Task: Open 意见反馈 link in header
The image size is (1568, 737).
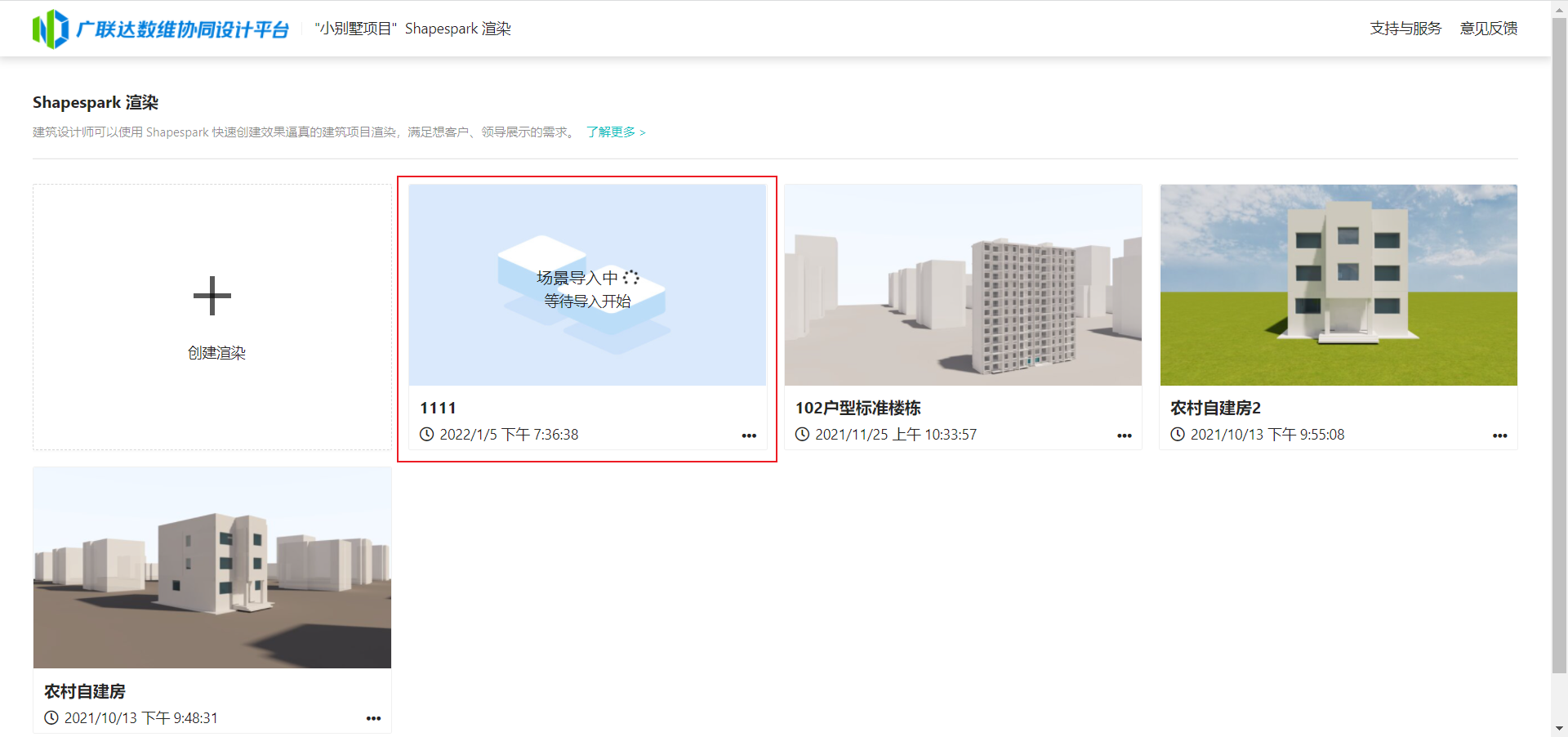Action: coord(1489,29)
